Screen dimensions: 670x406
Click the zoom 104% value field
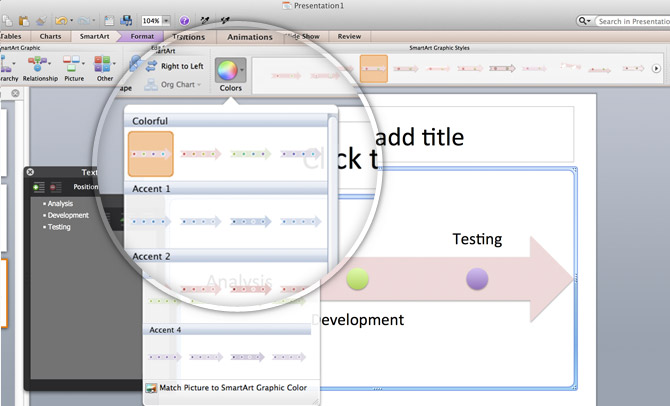151,21
